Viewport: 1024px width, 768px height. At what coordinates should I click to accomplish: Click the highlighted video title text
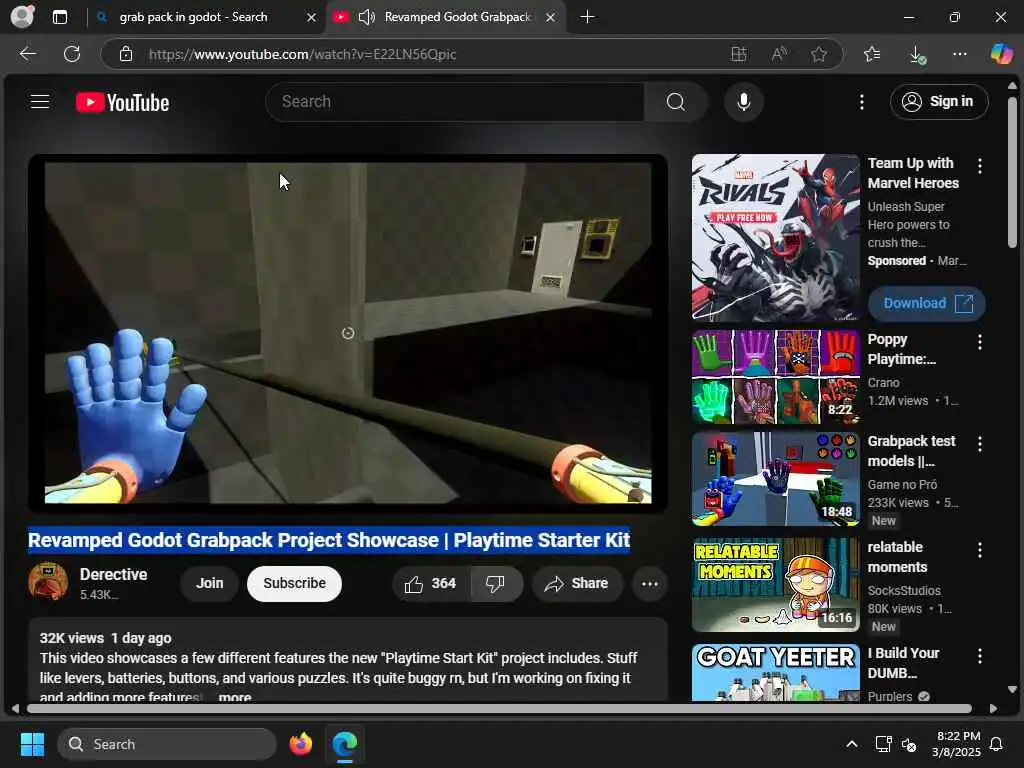[328, 540]
